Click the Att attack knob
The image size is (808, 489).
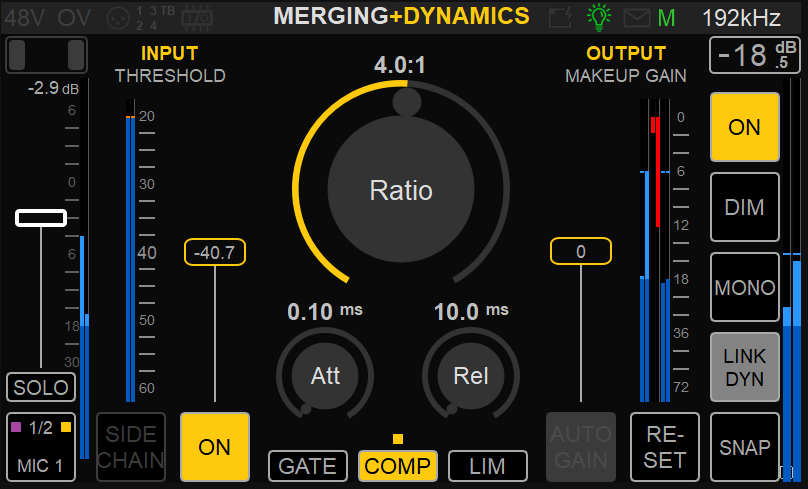point(325,376)
